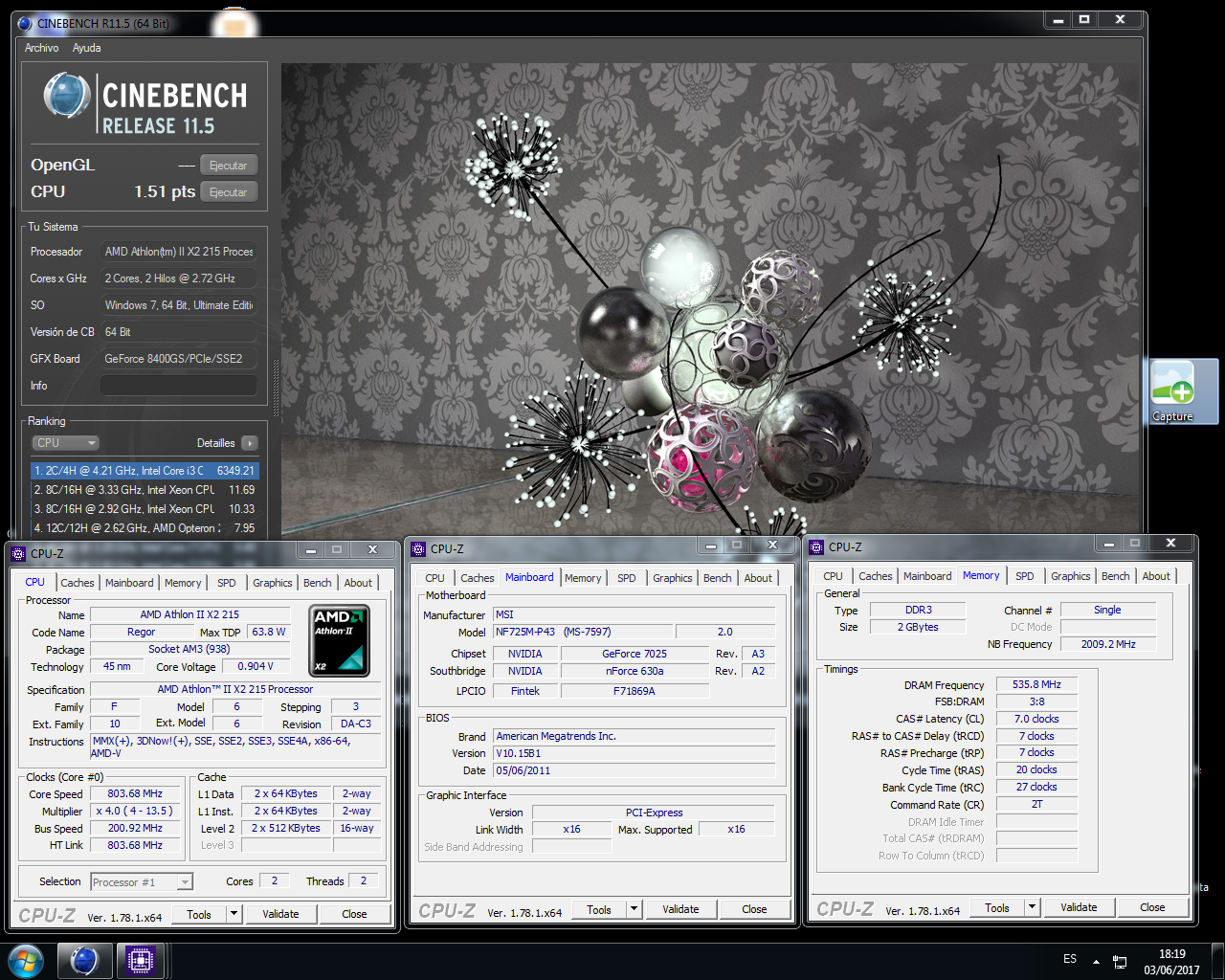Select ranking row 8C/16H @ 3.33 GHz Xeon
1225x980 pixels.
point(145,490)
